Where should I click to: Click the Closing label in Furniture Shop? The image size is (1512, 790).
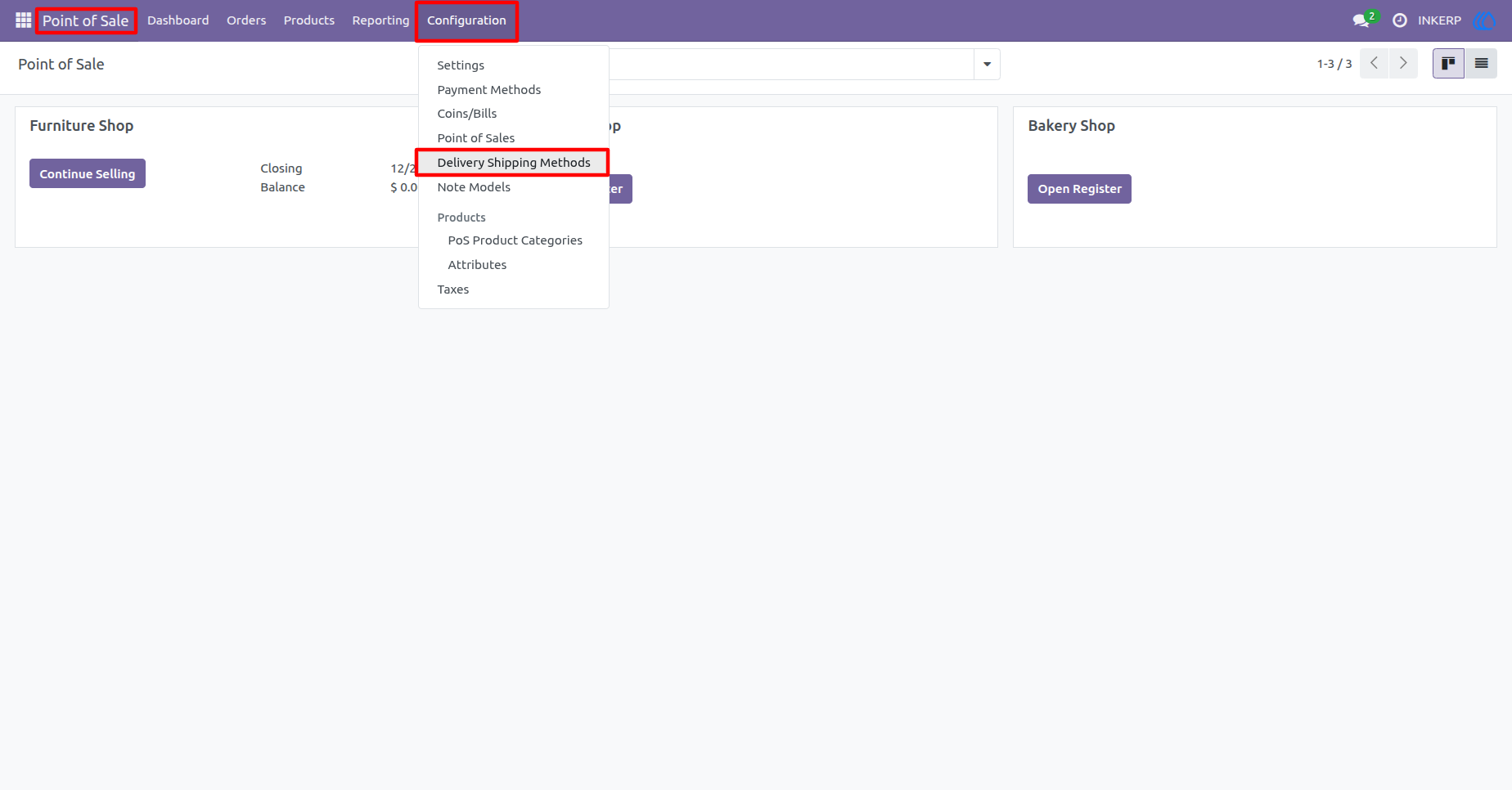[281, 168]
